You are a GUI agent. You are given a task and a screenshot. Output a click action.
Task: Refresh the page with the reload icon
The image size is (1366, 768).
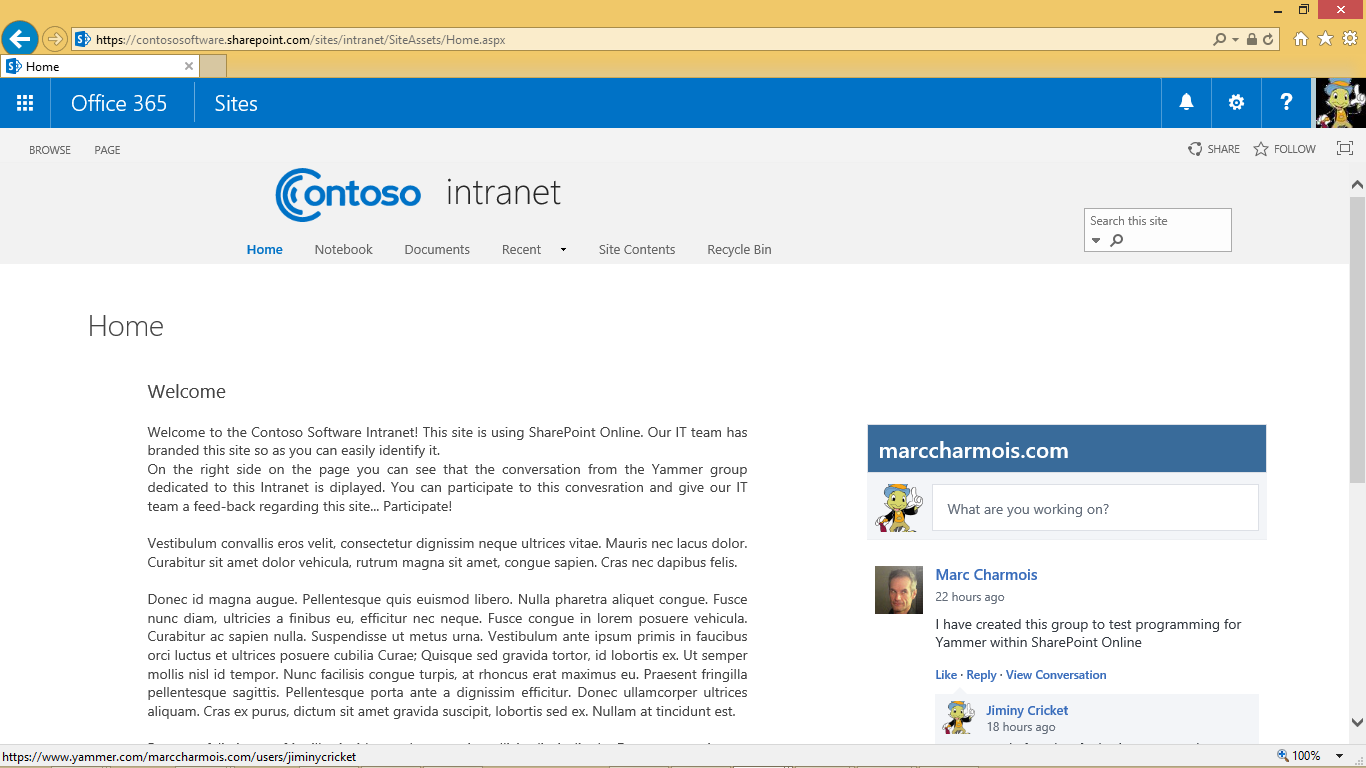(1268, 40)
